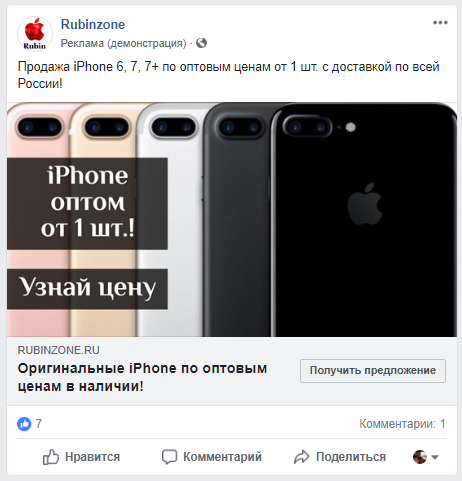
Task: Click the blue like reaction icon
Action: tap(24, 424)
